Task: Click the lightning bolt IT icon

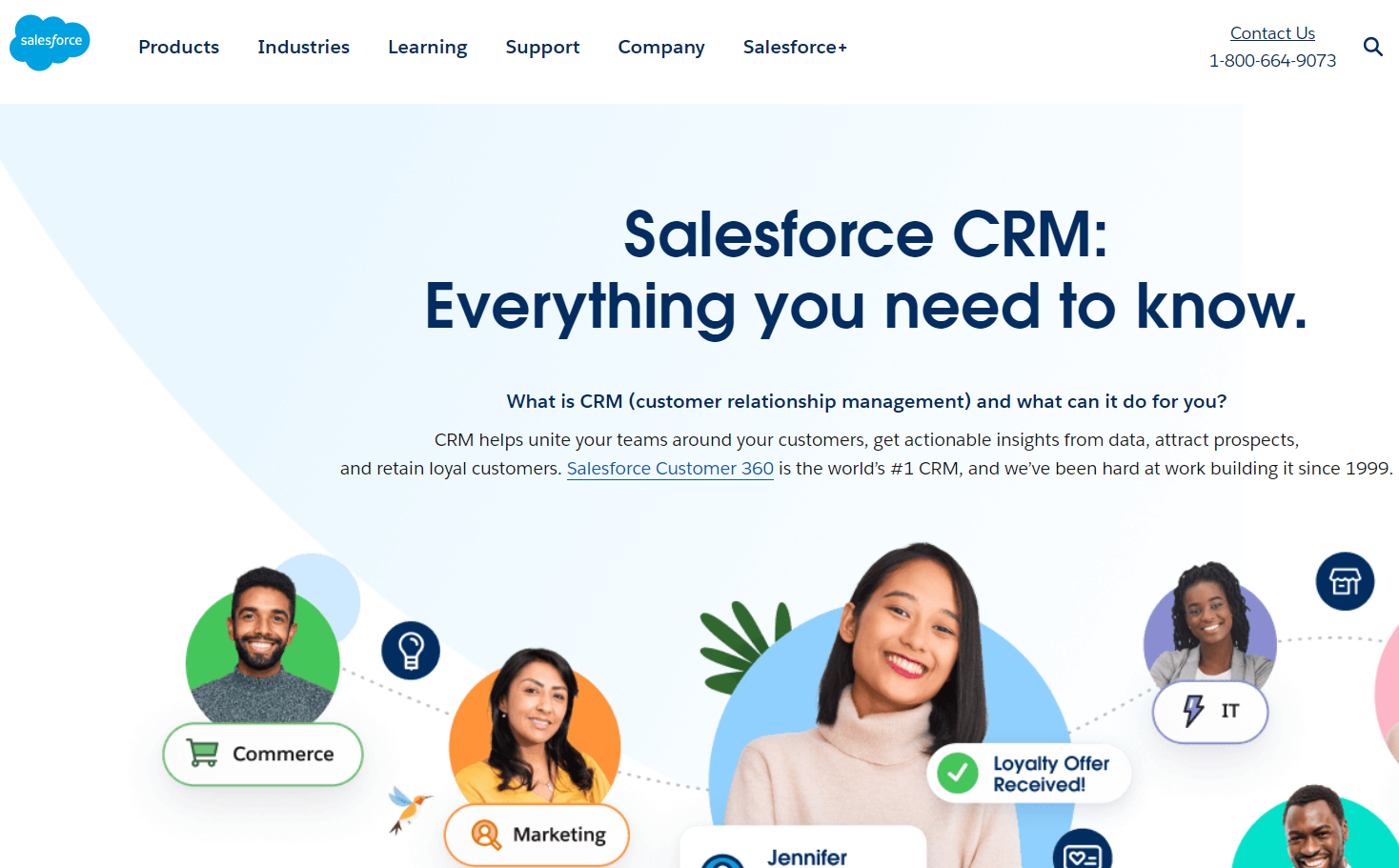Action: tap(1193, 711)
